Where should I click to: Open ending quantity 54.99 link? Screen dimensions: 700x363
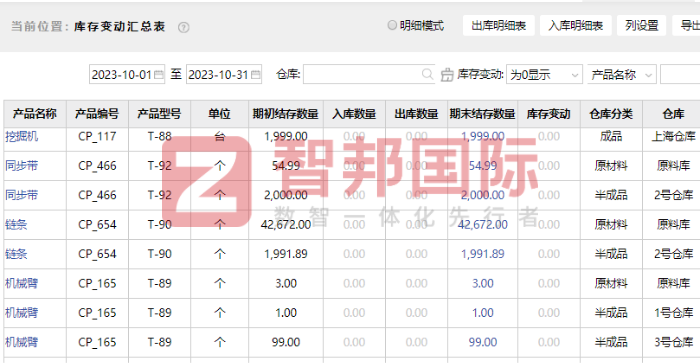click(x=483, y=166)
